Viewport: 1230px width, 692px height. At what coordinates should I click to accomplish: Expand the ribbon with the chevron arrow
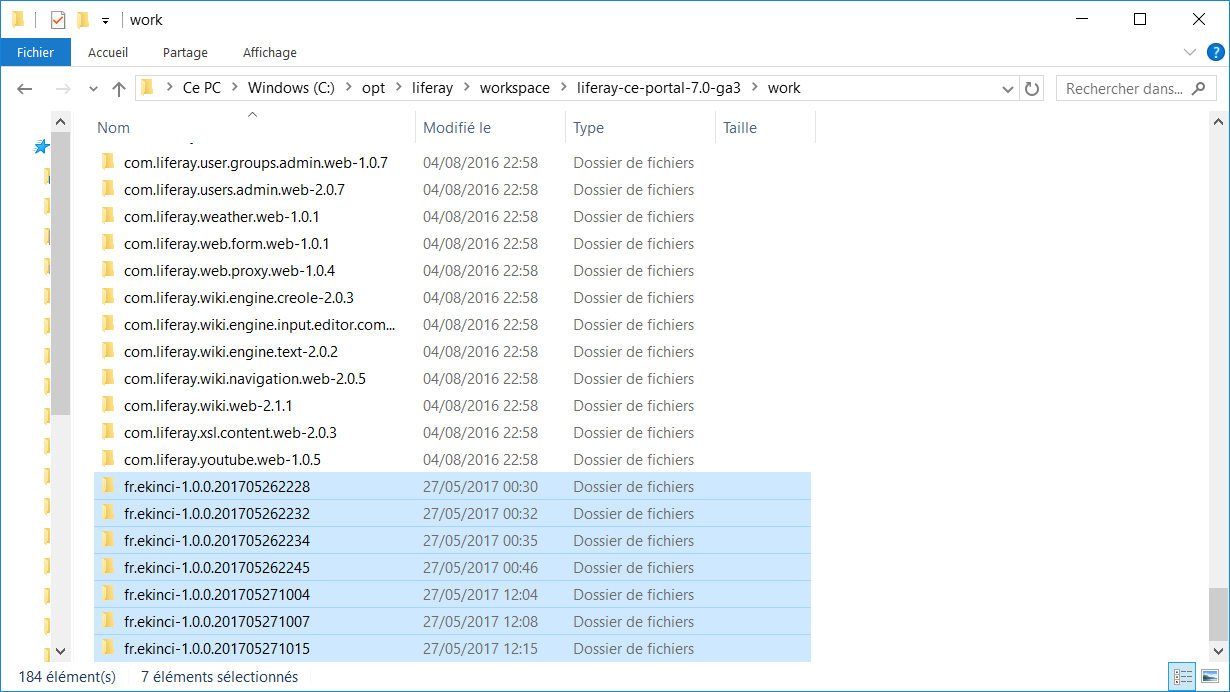[x=1190, y=52]
